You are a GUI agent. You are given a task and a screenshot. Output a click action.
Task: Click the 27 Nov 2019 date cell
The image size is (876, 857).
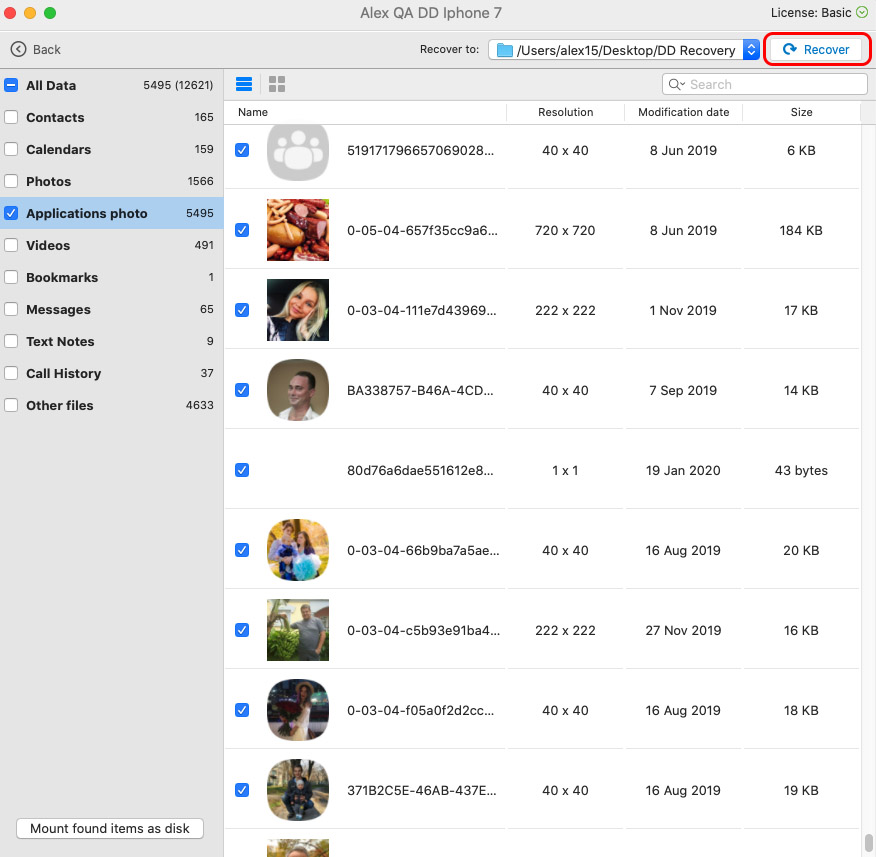click(683, 630)
